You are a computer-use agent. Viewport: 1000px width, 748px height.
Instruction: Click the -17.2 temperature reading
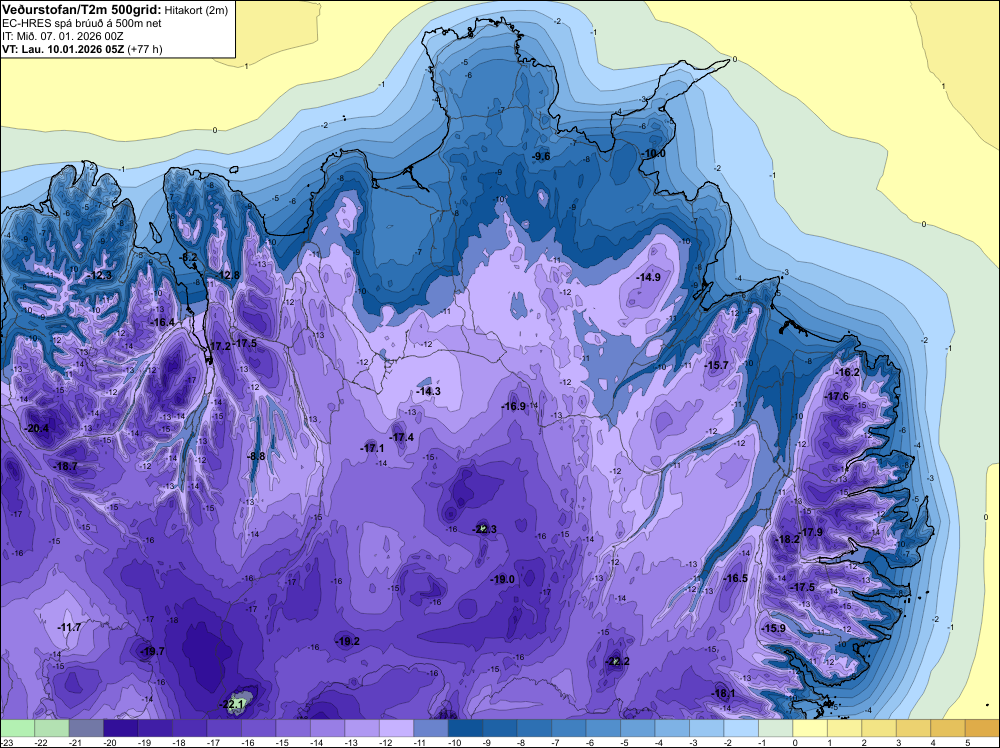pyautogui.click(x=219, y=346)
